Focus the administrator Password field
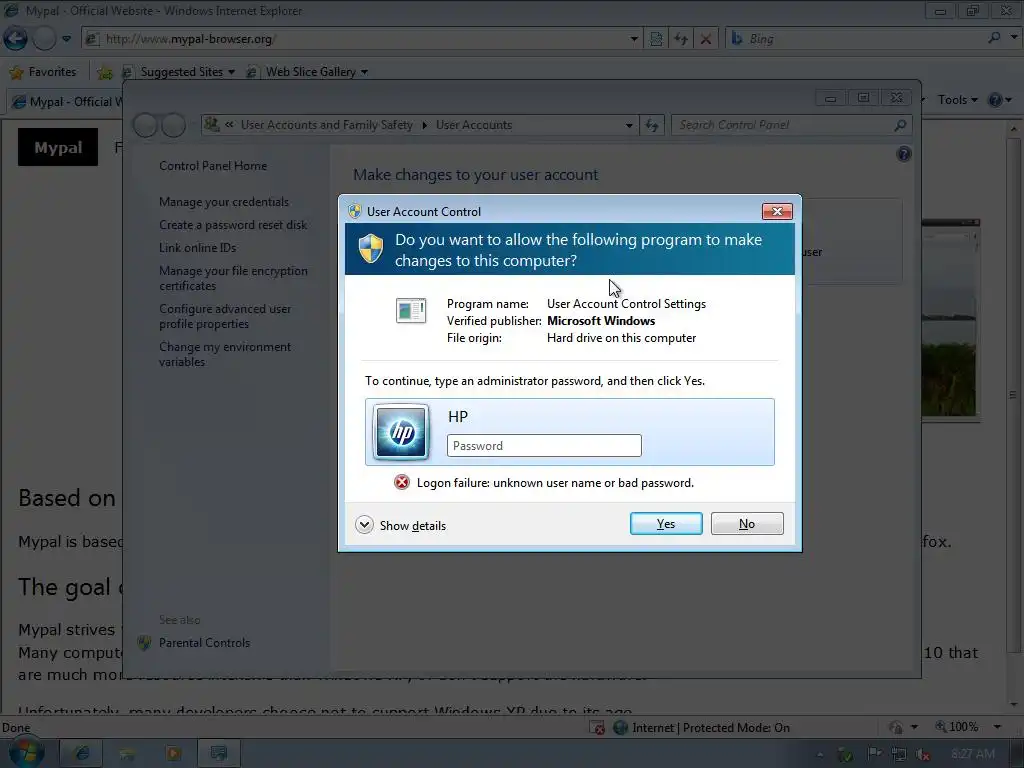This screenshot has height=768, width=1024. [x=544, y=445]
